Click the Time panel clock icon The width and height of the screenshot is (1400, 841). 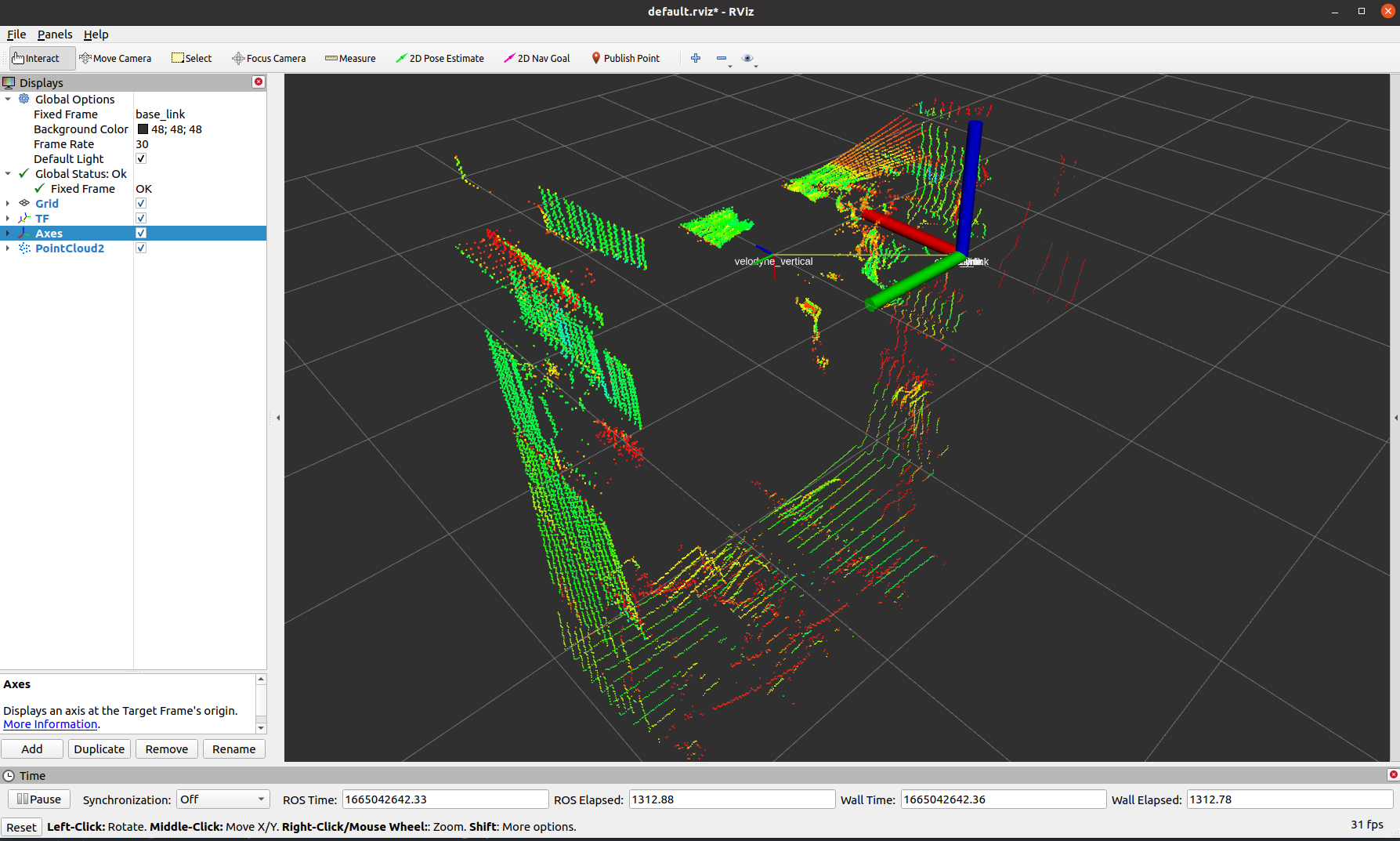point(9,775)
